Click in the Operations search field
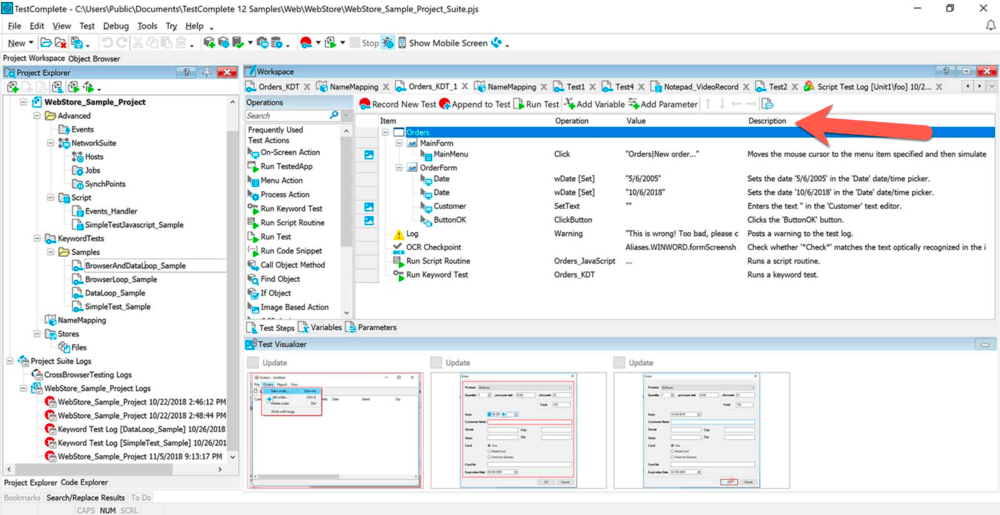This screenshot has height=515, width=1000. click(x=287, y=115)
